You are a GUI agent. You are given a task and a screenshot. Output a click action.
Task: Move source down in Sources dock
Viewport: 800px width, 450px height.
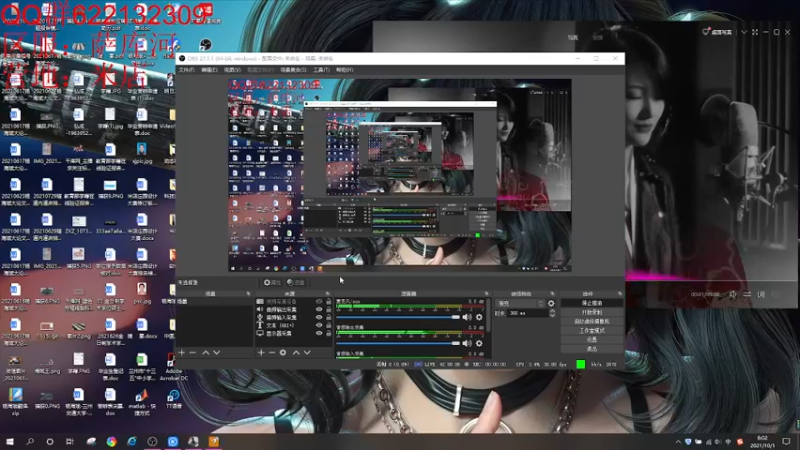coord(307,353)
